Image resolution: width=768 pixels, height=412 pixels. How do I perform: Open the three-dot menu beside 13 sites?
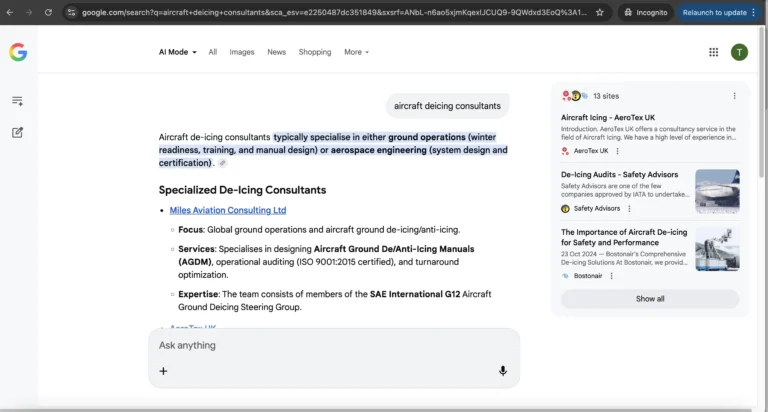734,96
